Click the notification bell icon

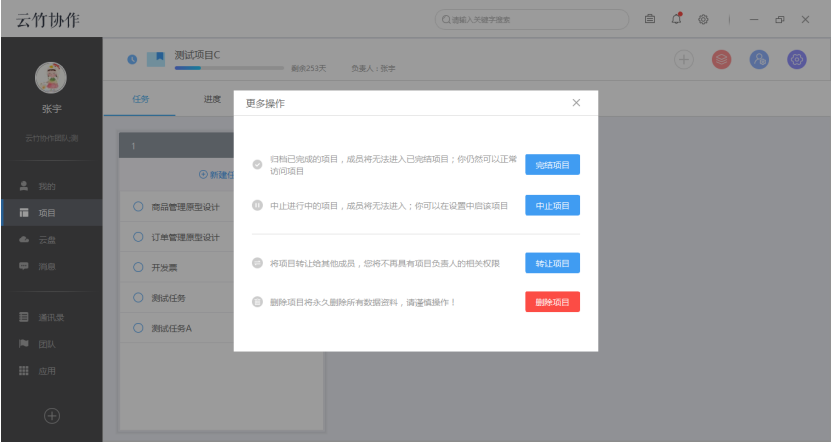coord(677,19)
